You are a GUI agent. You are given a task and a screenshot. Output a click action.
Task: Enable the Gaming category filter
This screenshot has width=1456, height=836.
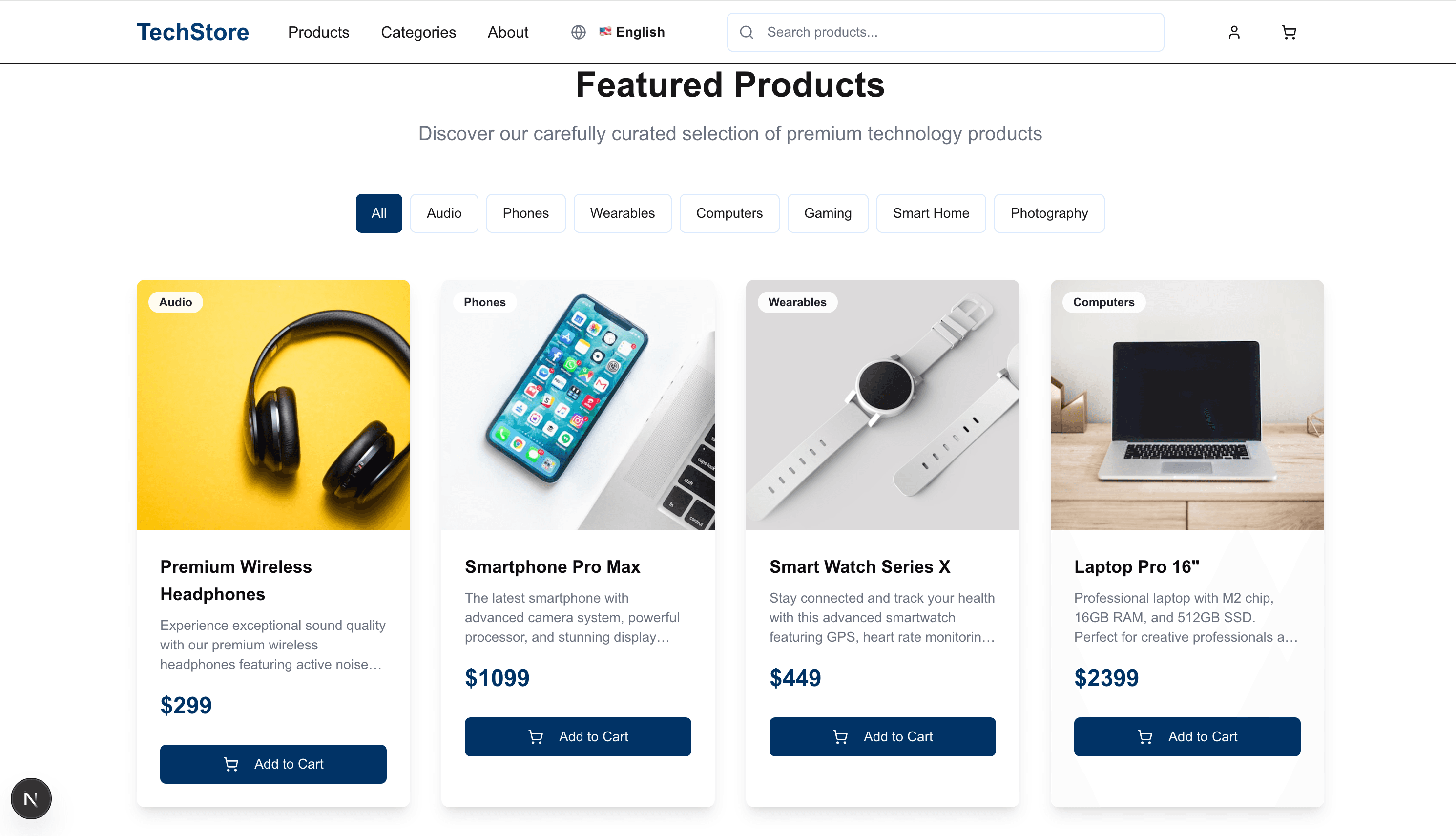point(828,213)
